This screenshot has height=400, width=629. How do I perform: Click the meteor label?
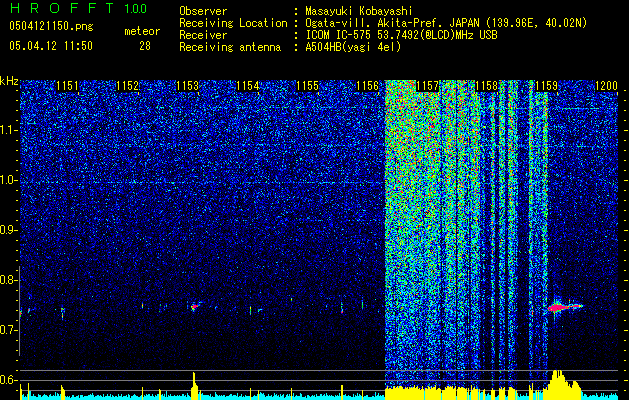pos(142,31)
